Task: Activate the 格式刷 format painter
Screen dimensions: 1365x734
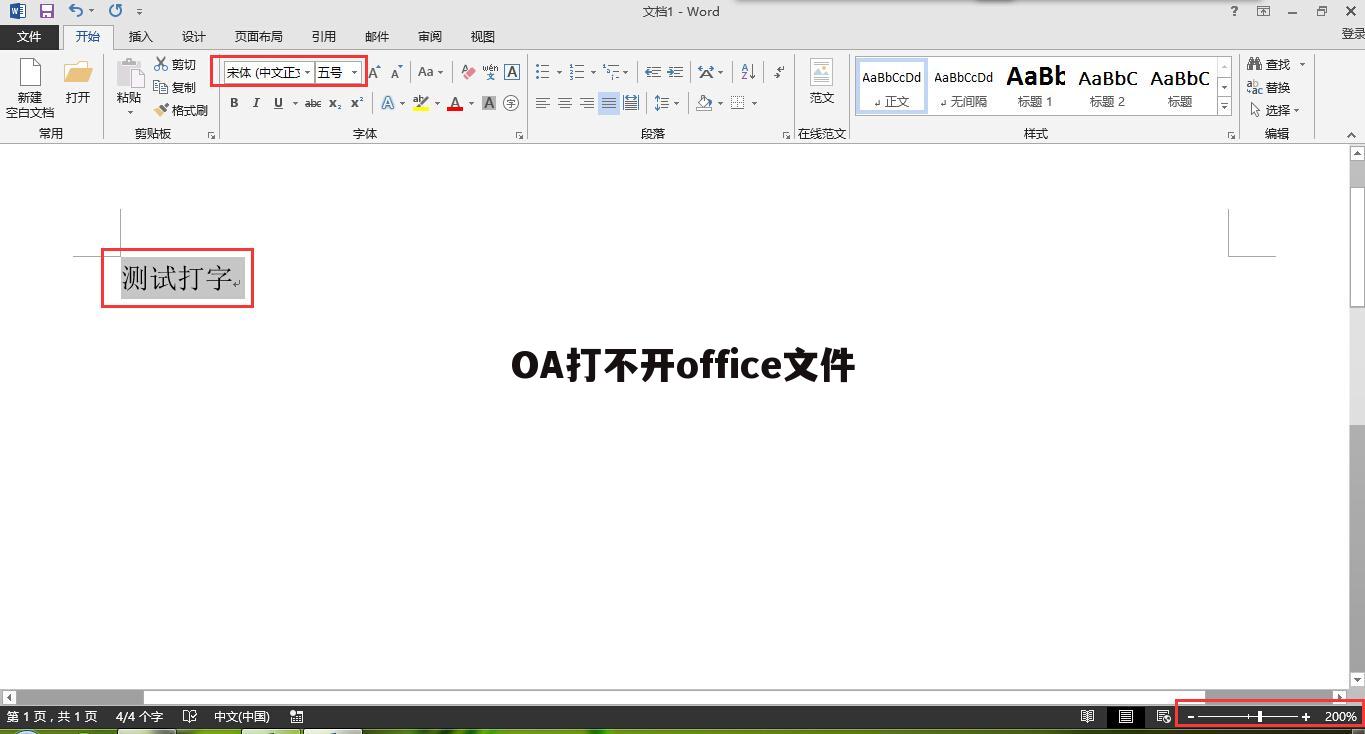Action: tap(181, 110)
